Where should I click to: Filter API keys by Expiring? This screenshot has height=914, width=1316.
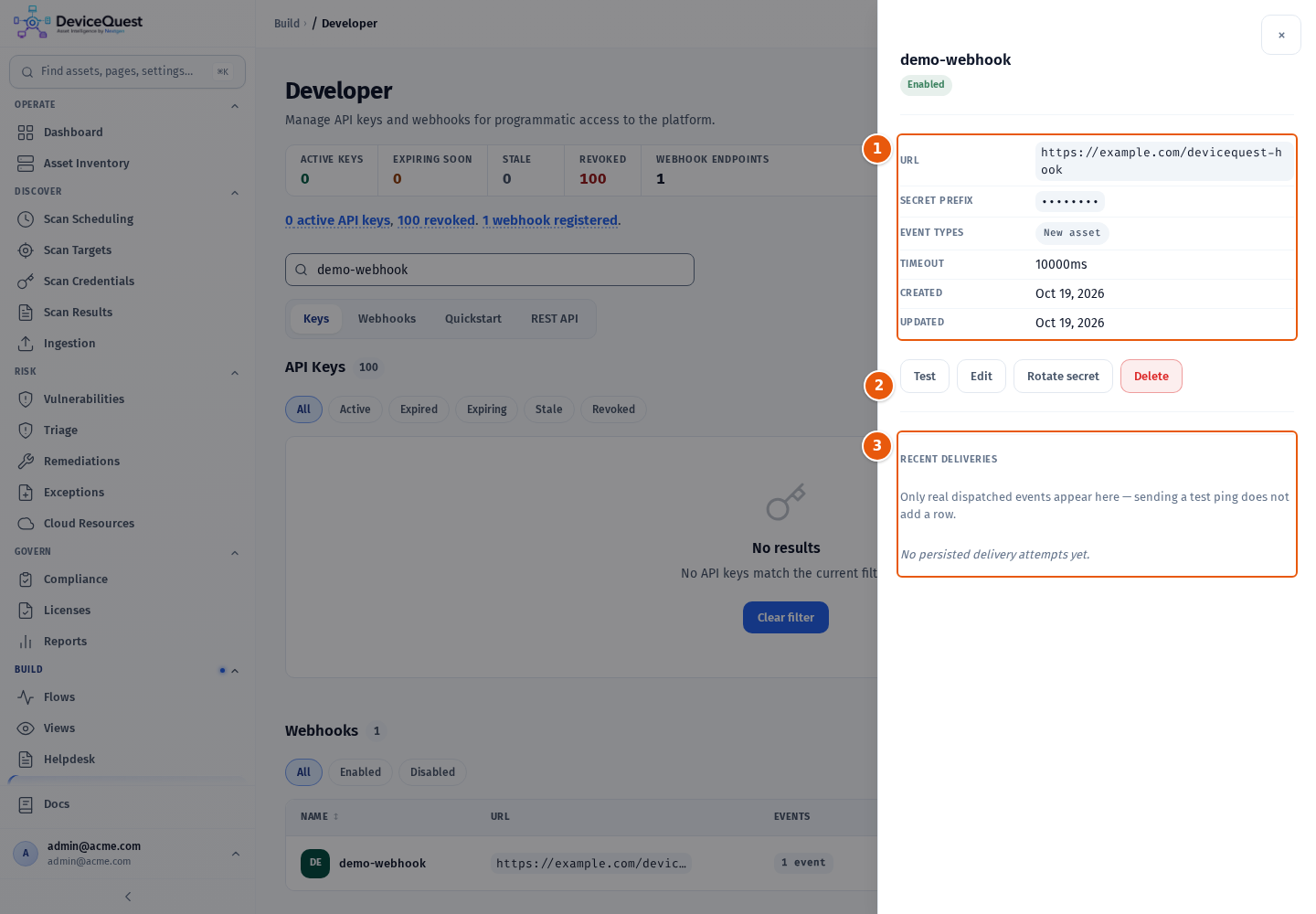(487, 409)
